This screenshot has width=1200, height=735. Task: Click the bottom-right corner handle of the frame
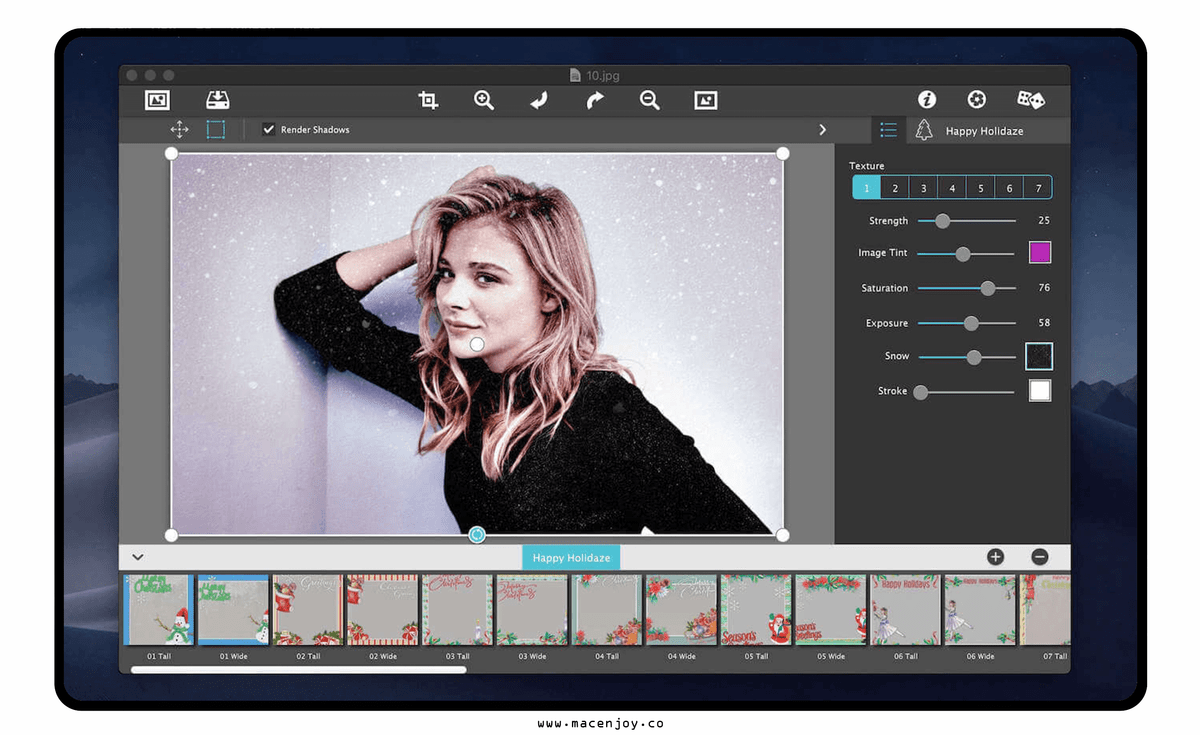(783, 535)
